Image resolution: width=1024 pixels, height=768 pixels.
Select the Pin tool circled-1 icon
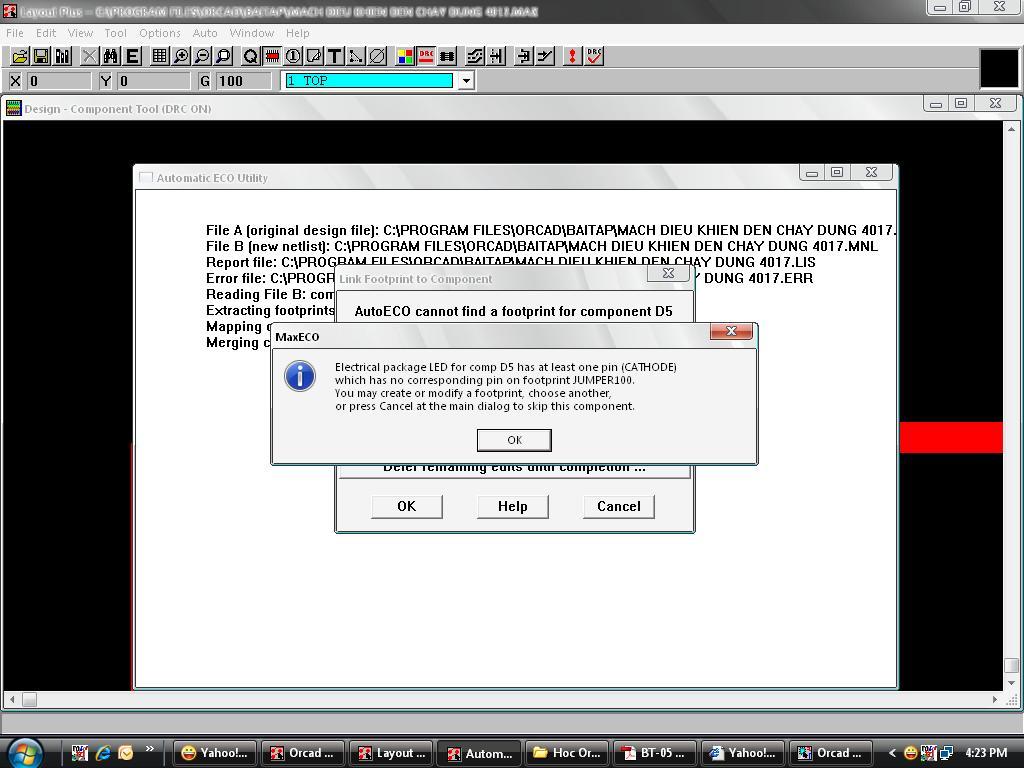tap(293, 56)
